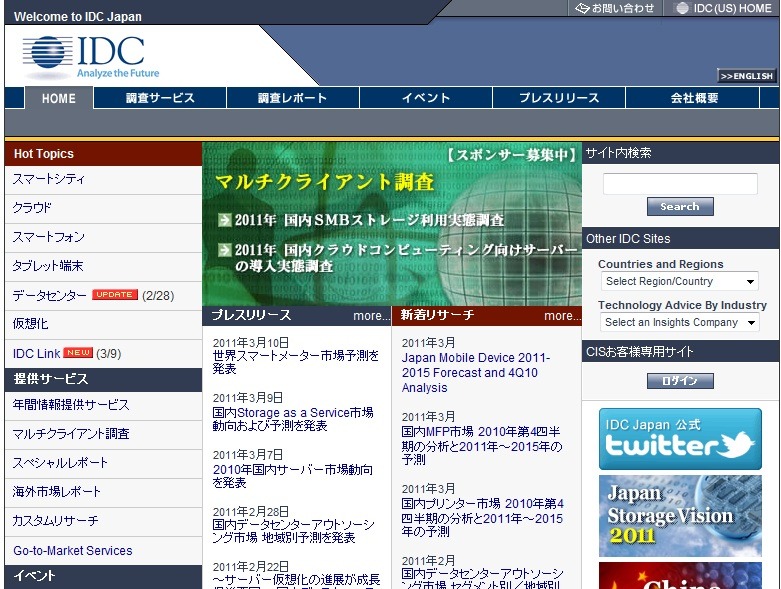Screen dimensions: 781x589
Task: Open マルチクライアント調査 service link
Action: click(71, 433)
